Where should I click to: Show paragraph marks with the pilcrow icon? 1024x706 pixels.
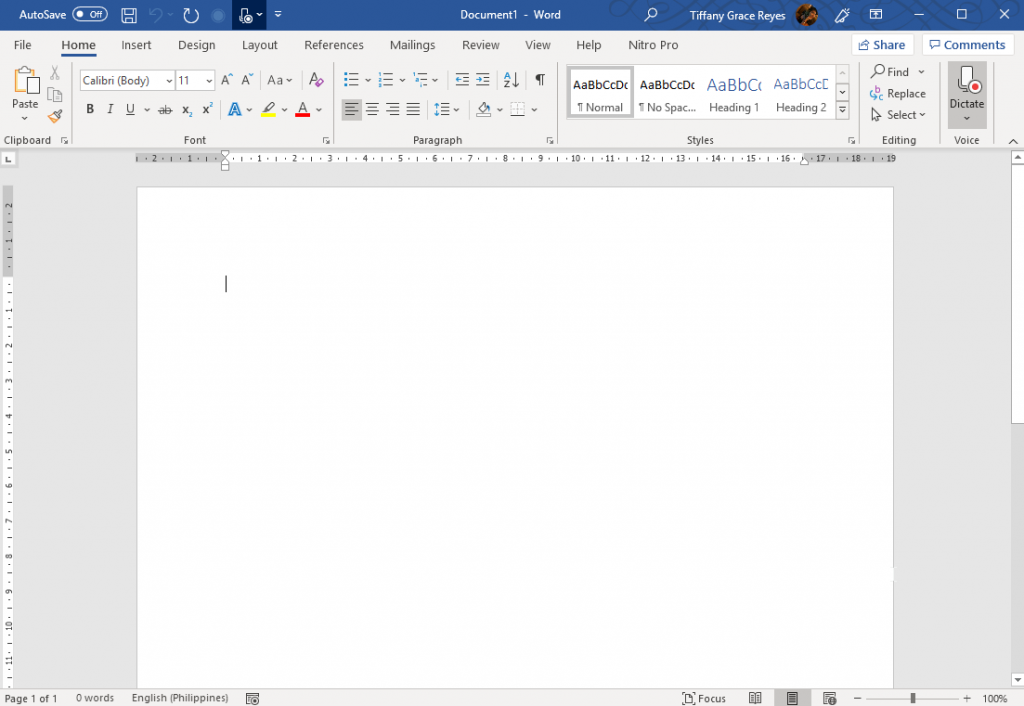coord(539,80)
